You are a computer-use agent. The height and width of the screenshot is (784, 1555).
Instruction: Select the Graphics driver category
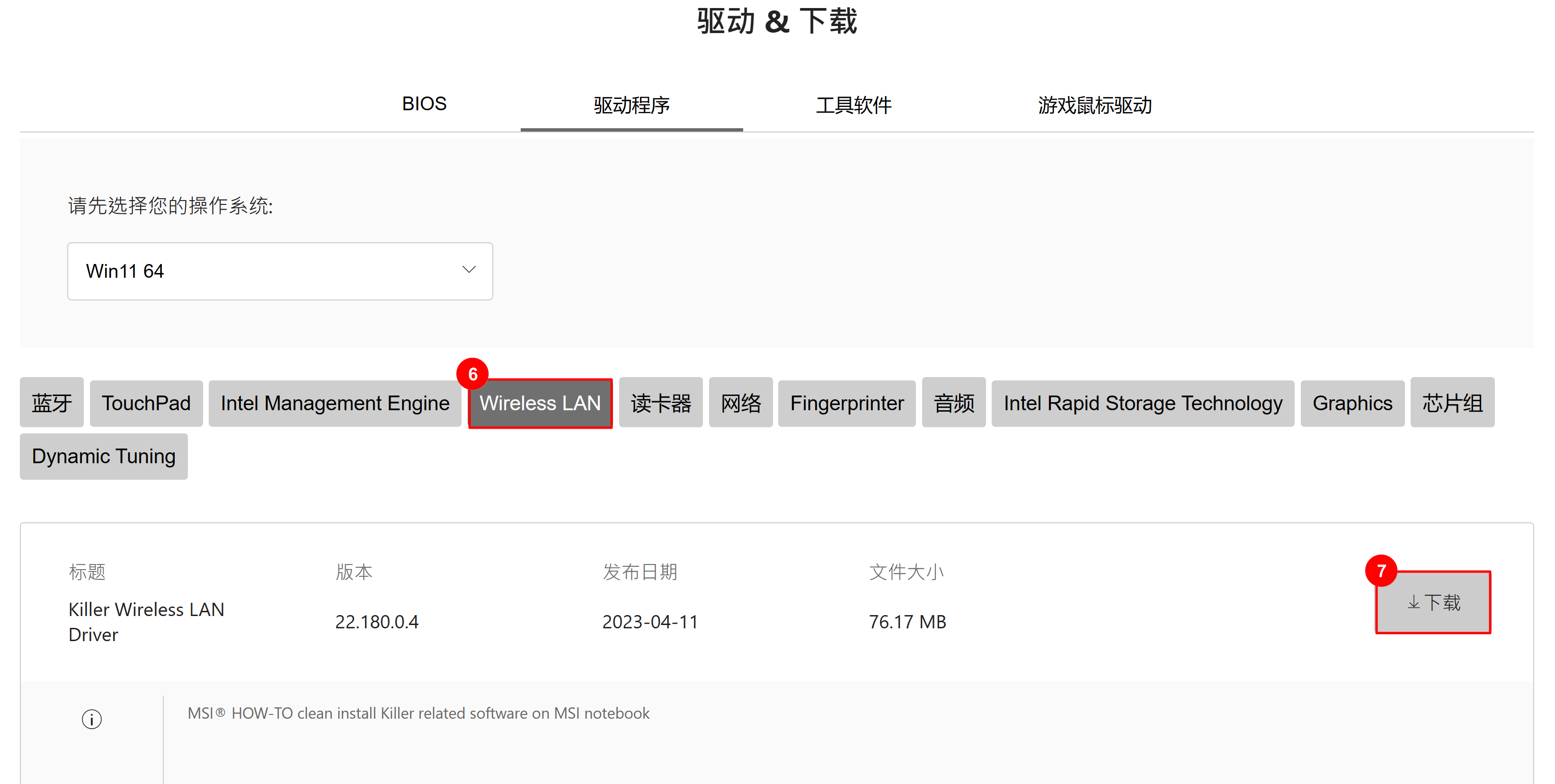pos(1352,403)
